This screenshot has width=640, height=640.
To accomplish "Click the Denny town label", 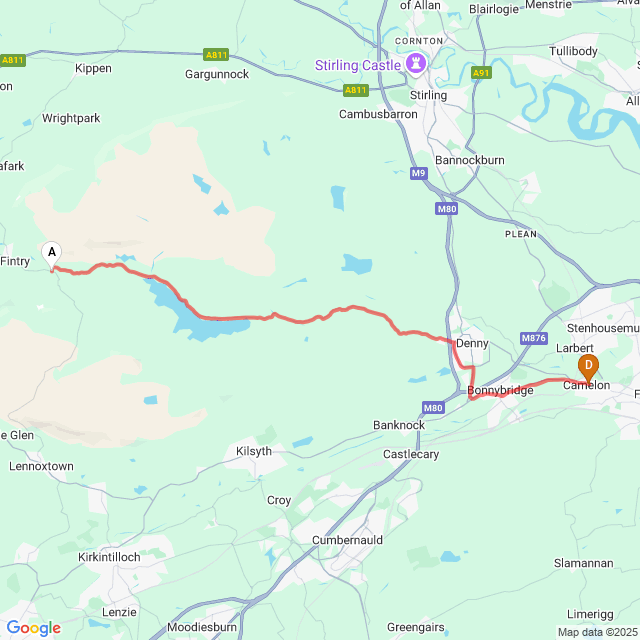I will (x=472, y=343).
